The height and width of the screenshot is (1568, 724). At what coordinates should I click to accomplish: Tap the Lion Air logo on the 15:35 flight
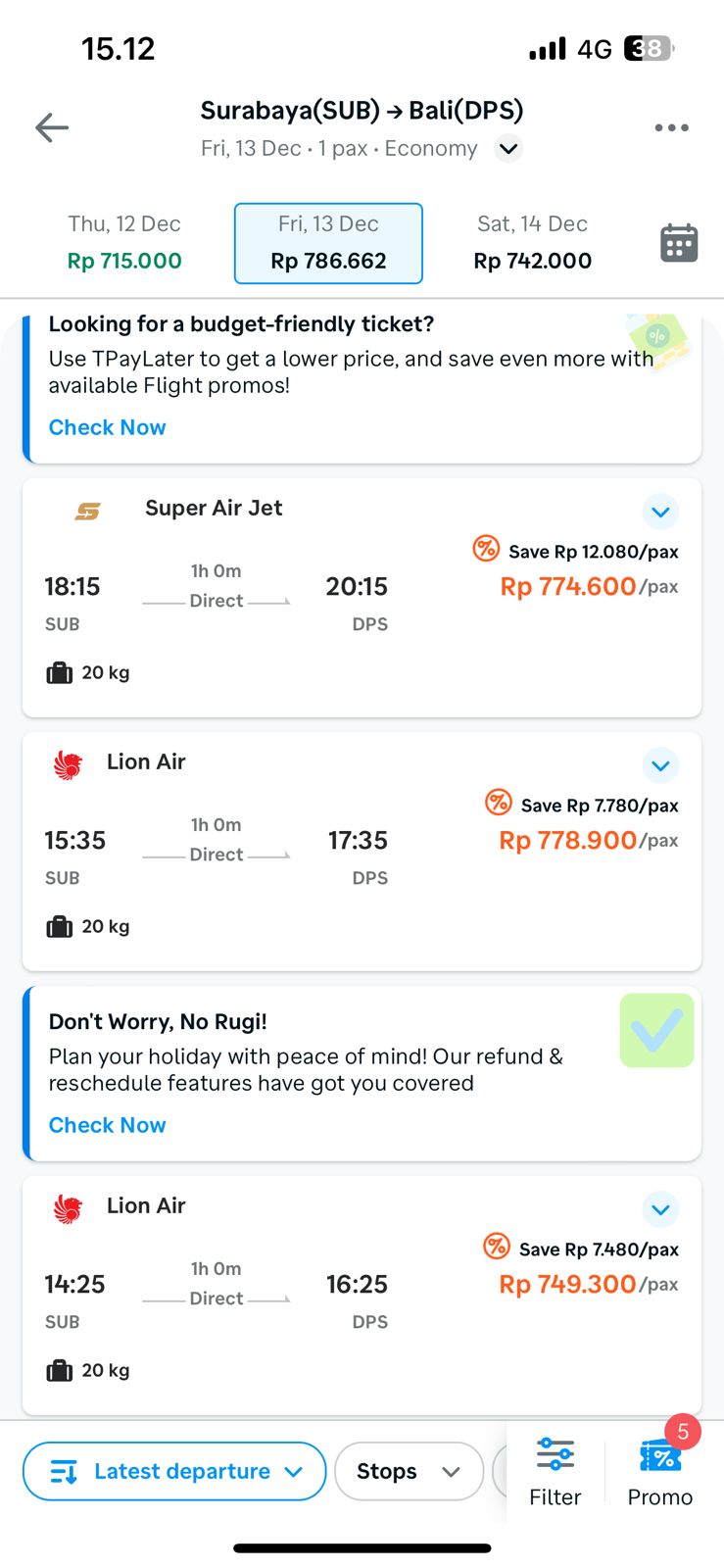tap(68, 764)
